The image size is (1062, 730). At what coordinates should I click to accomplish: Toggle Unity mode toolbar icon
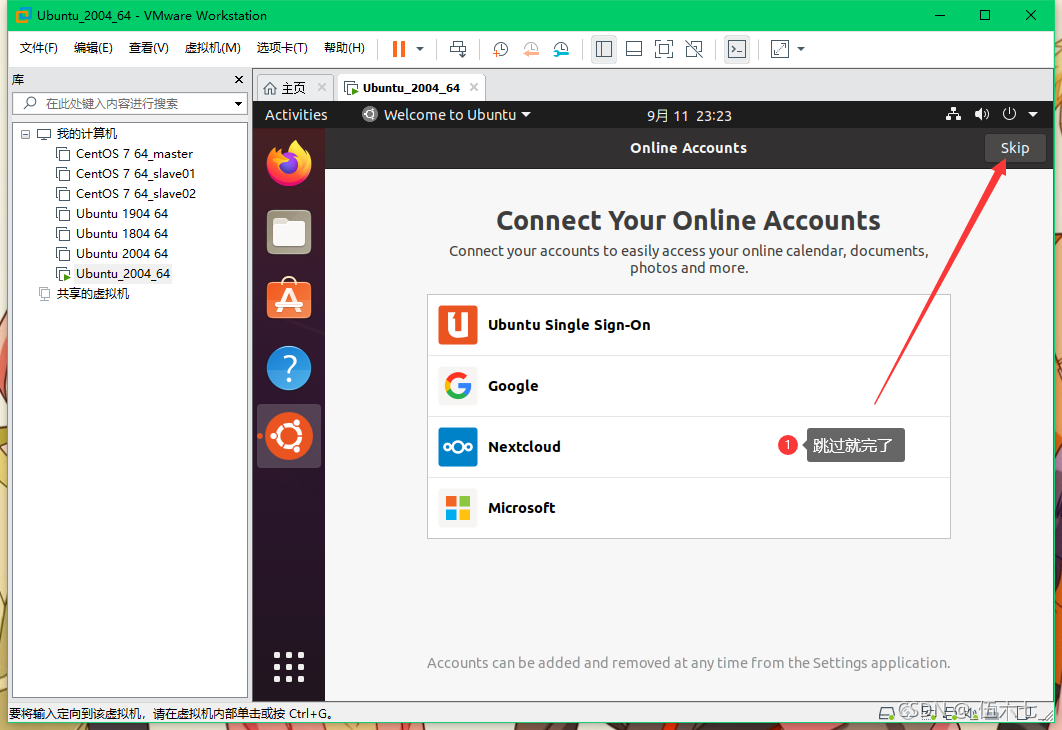pos(694,49)
